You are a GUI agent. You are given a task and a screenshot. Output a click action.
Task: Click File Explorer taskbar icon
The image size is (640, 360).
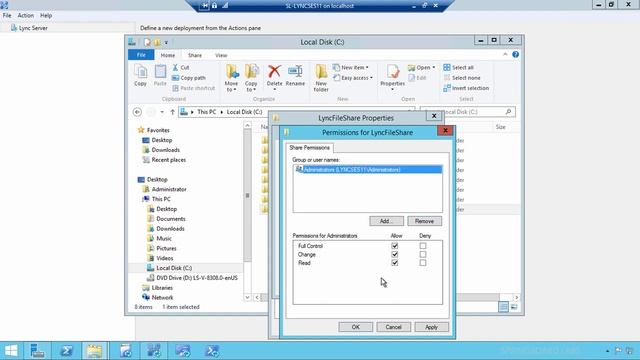(95, 351)
